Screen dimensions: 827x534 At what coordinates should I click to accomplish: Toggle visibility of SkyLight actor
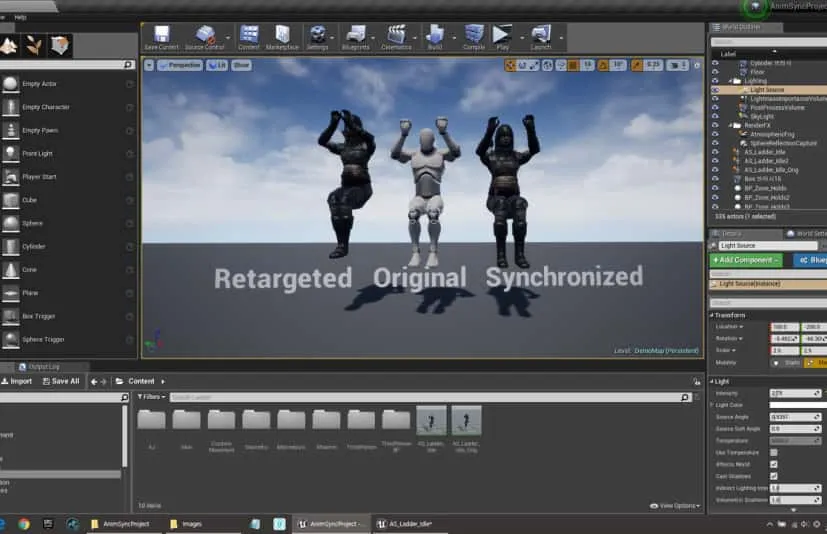coord(715,116)
